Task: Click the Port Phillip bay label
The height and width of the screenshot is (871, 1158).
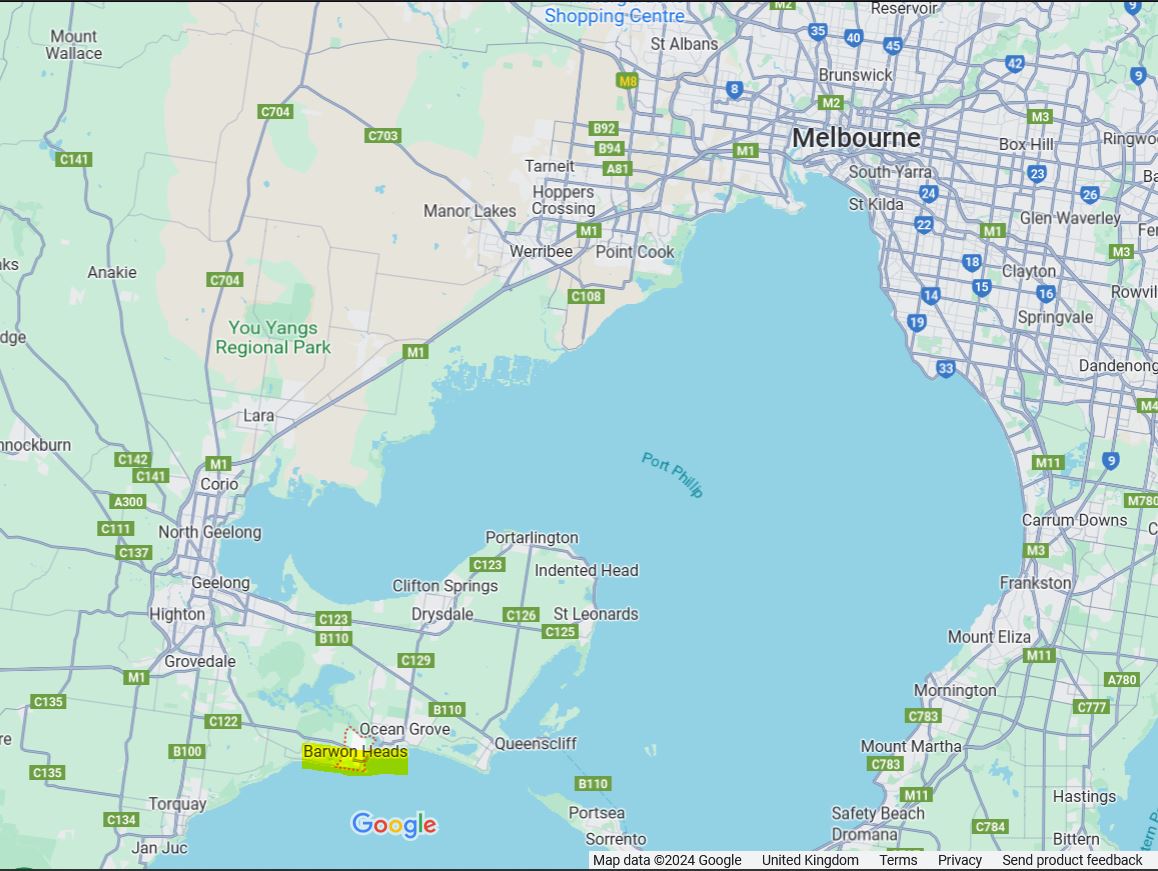Action: [x=673, y=474]
